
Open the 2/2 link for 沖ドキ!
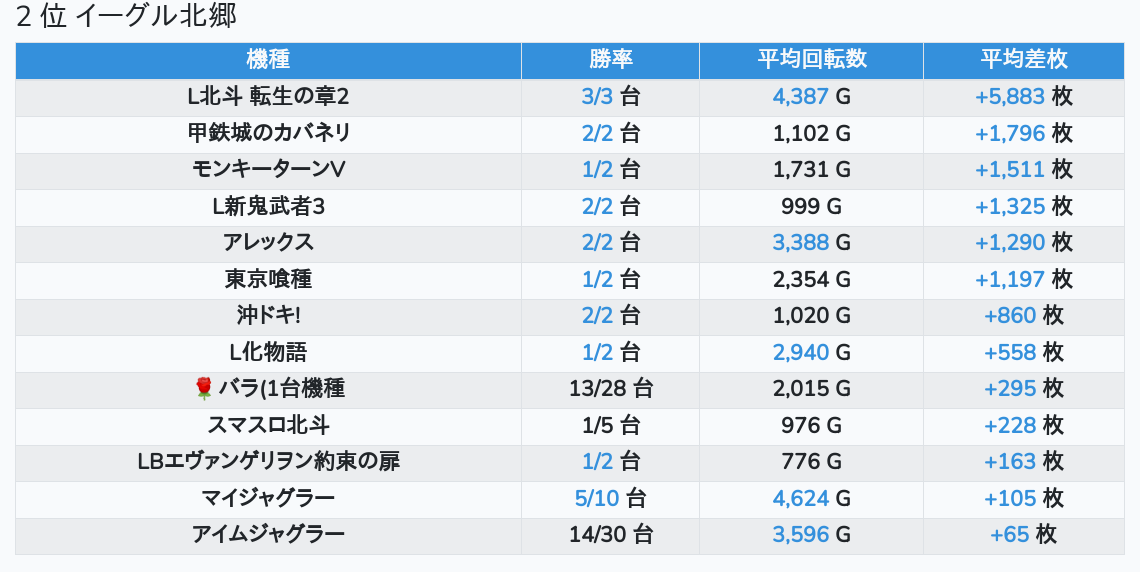[597, 316]
